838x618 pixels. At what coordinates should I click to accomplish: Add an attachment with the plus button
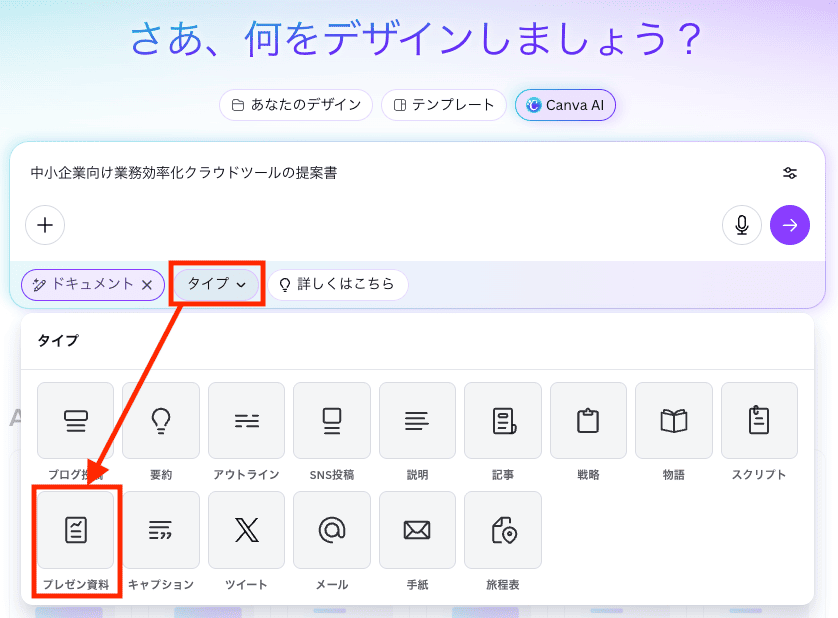click(x=45, y=225)
